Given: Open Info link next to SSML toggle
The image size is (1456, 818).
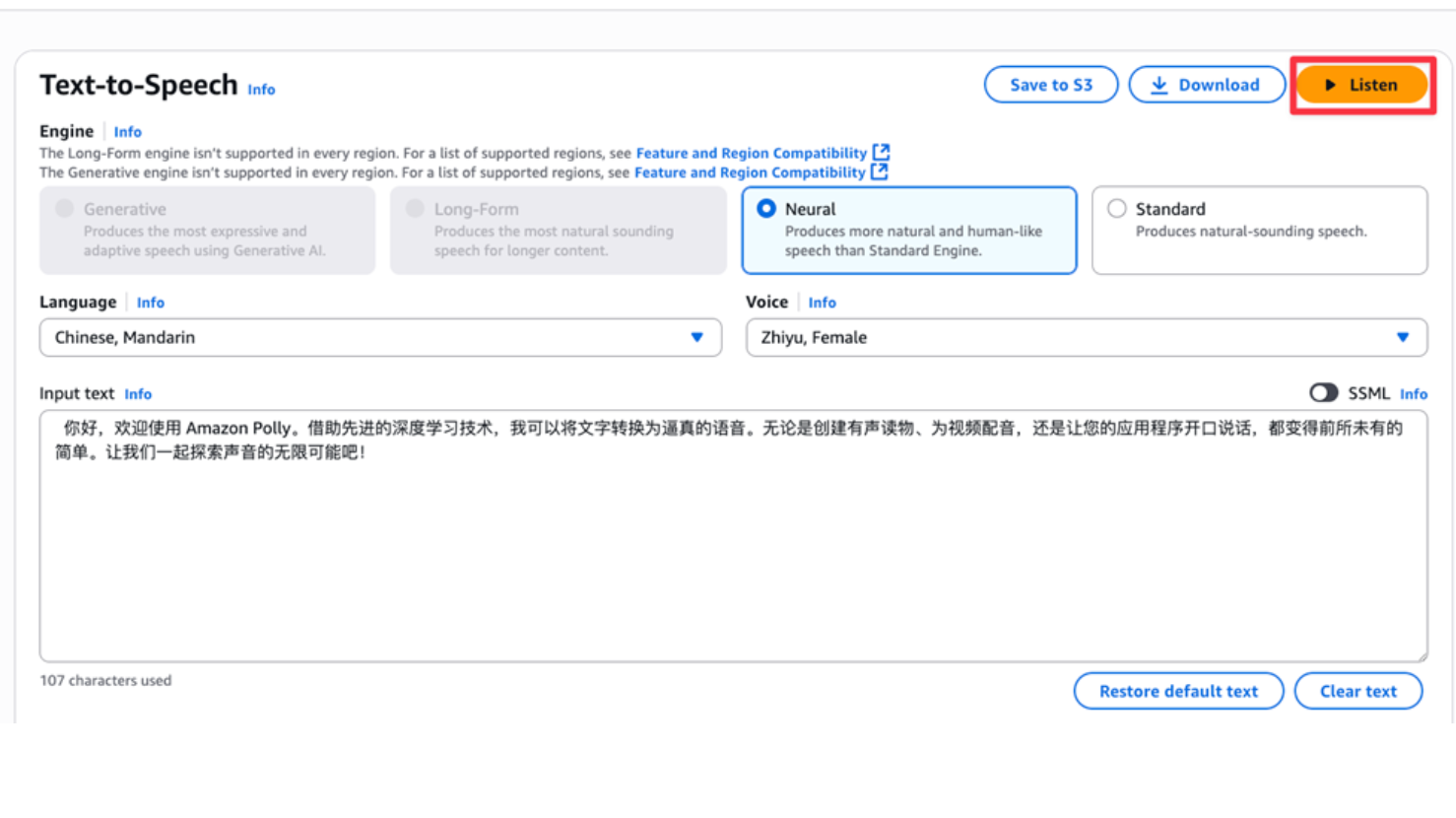Looking at the screenshot, I should (x=1413, y=394).
